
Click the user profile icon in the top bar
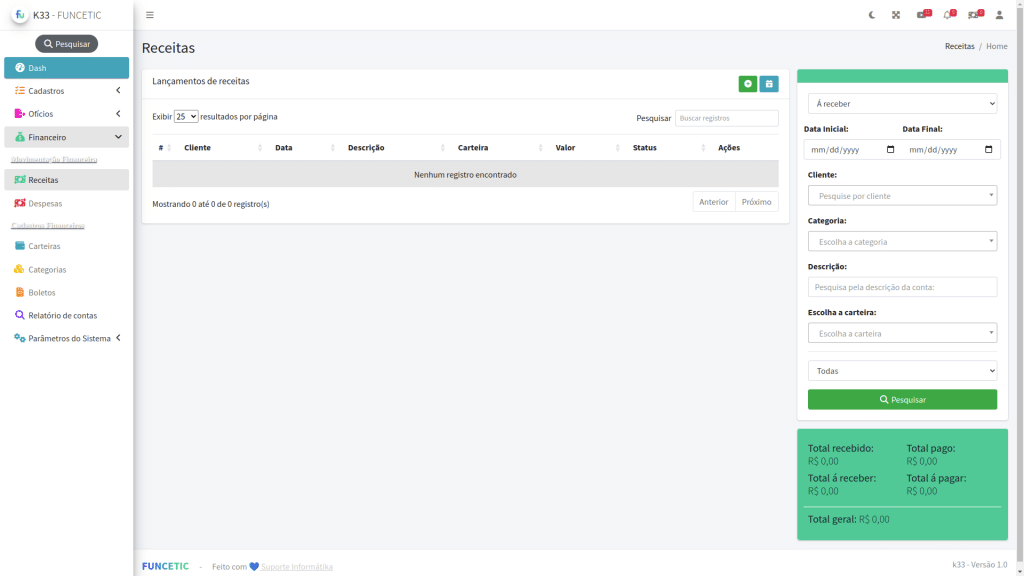[x=999, y=15]
